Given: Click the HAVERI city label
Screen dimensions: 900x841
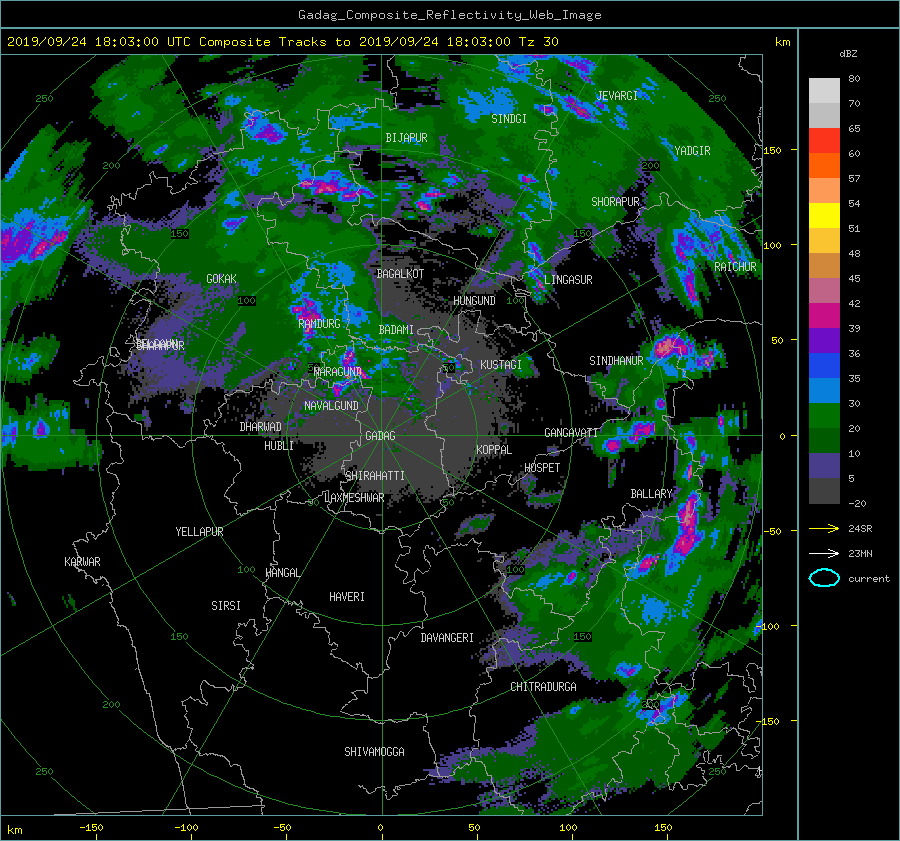Looking at the screenshot, I should 347,597.
